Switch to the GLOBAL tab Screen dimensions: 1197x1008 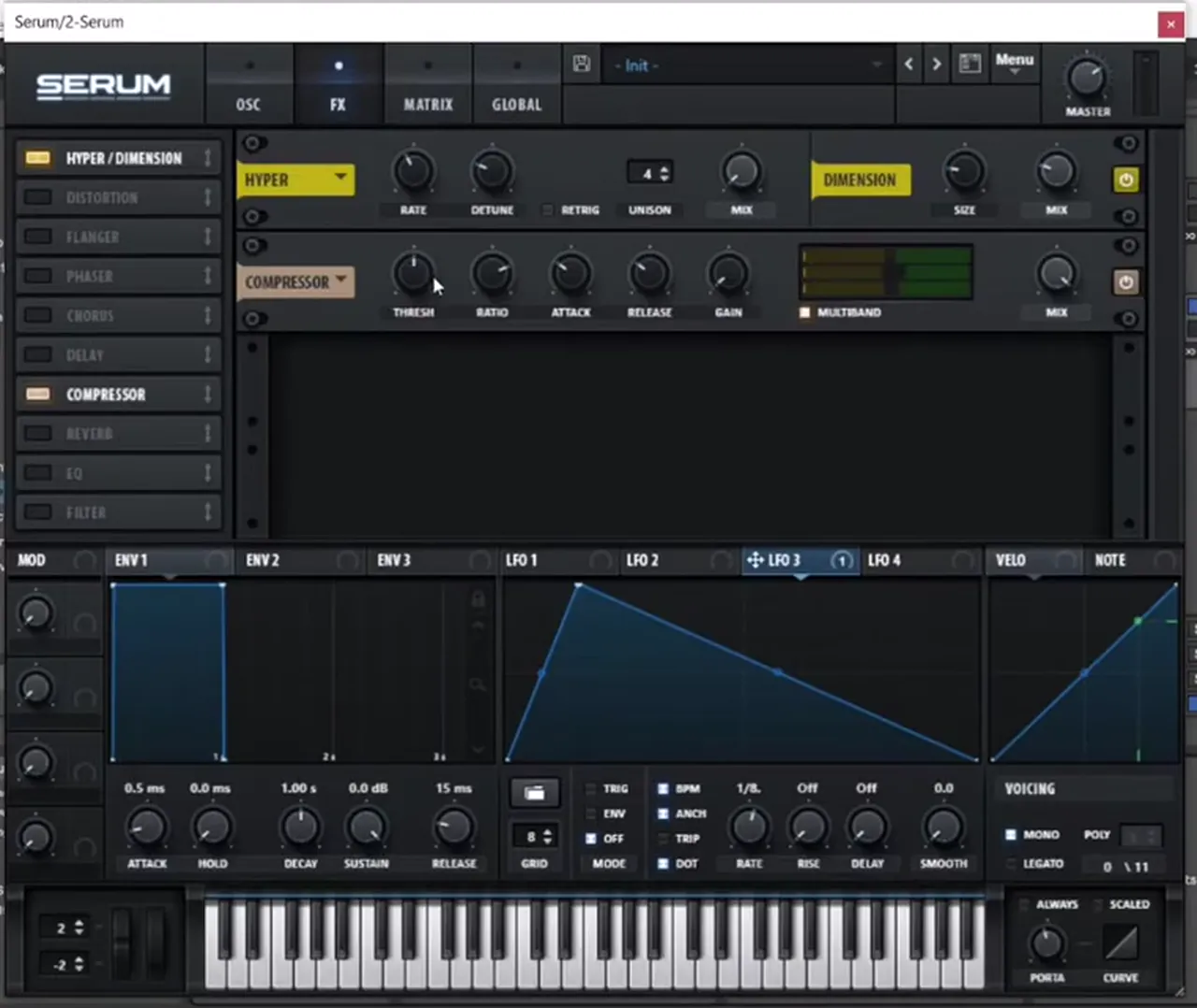coord(517,86)
